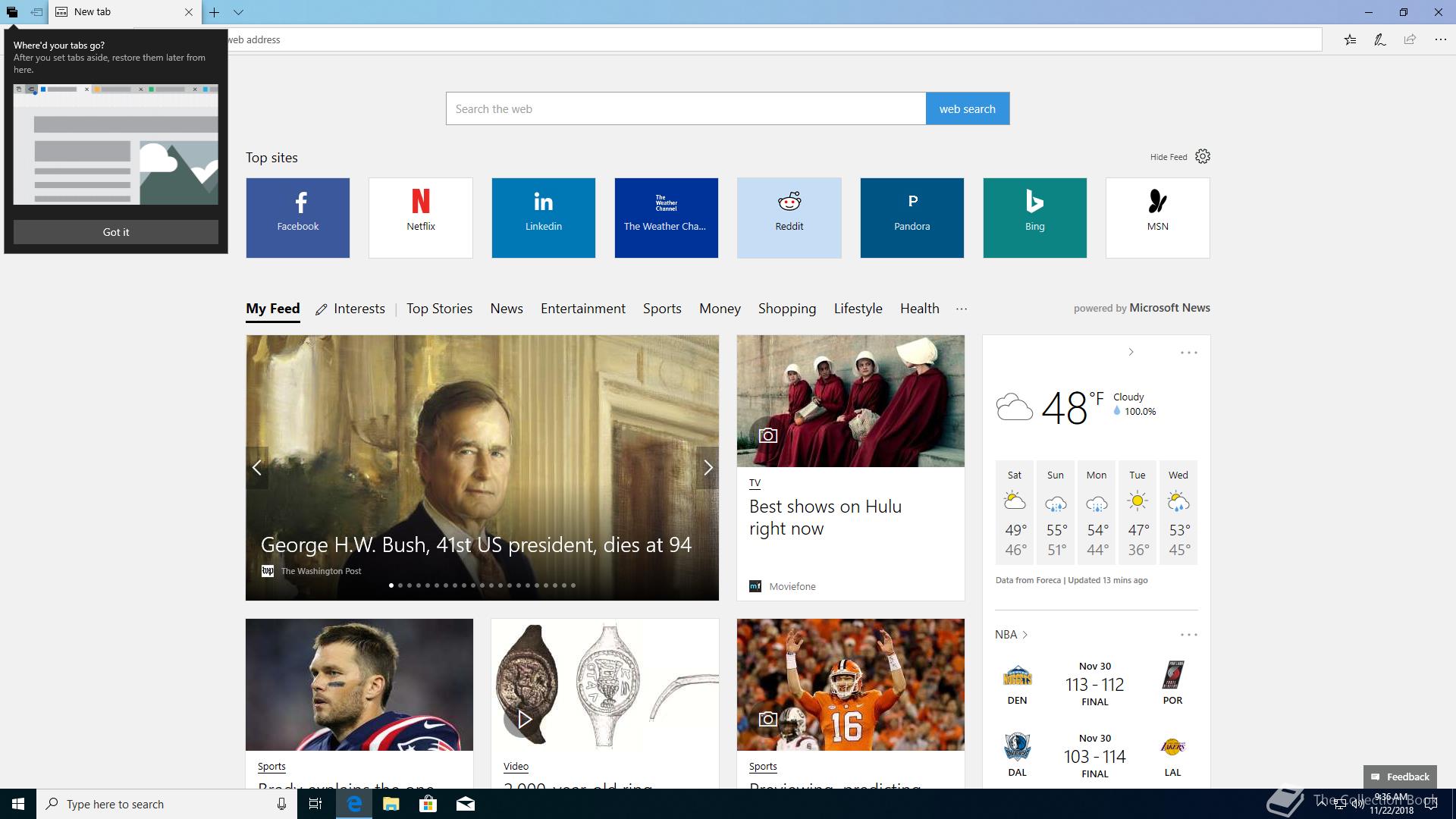Open Microsoft Store from taskbar
This screenshot has width=1456, height=819.
[428, 804]
